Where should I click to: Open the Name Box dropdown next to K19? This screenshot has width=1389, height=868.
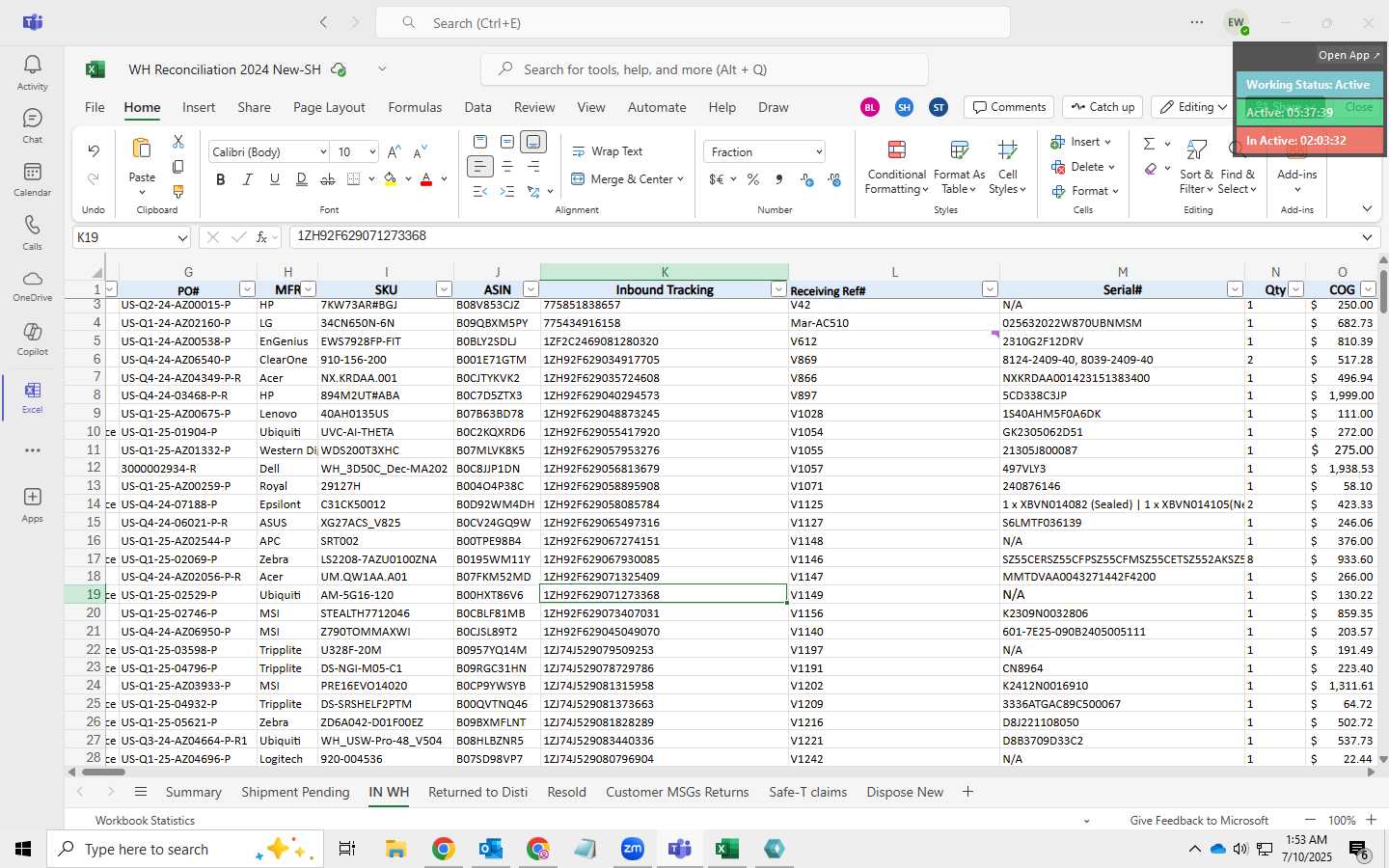pos(181,237)
